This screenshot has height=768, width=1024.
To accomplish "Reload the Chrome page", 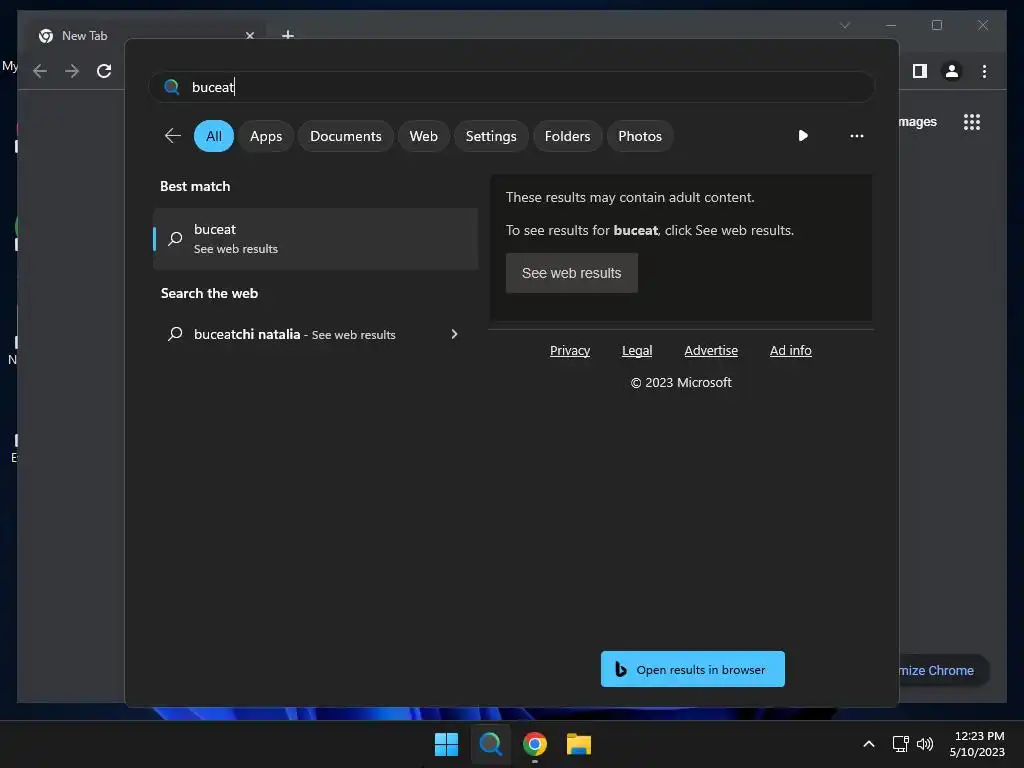I will [x=104, y=71].
